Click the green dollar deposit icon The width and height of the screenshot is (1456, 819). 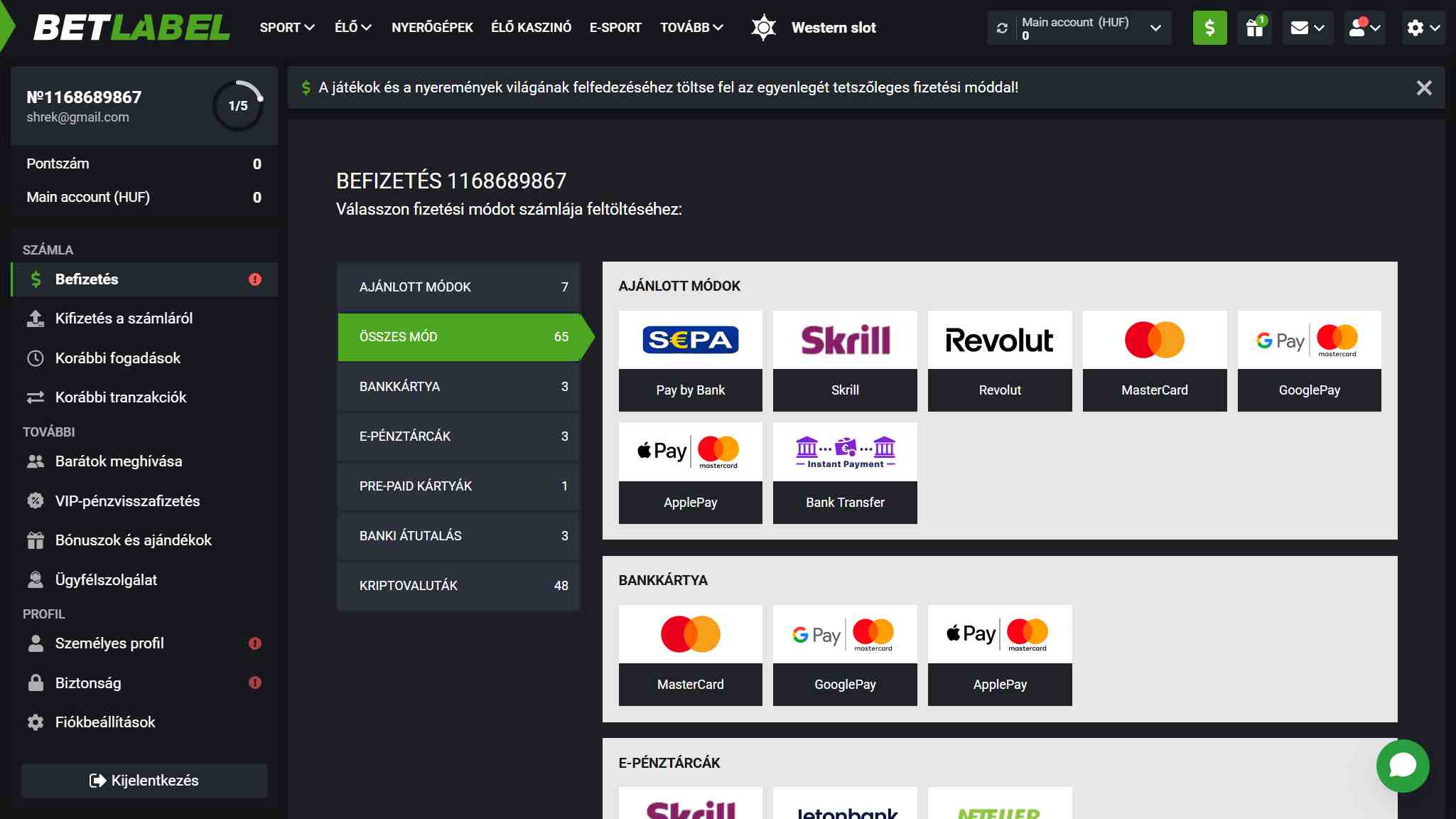click(x=1209, y=28)
